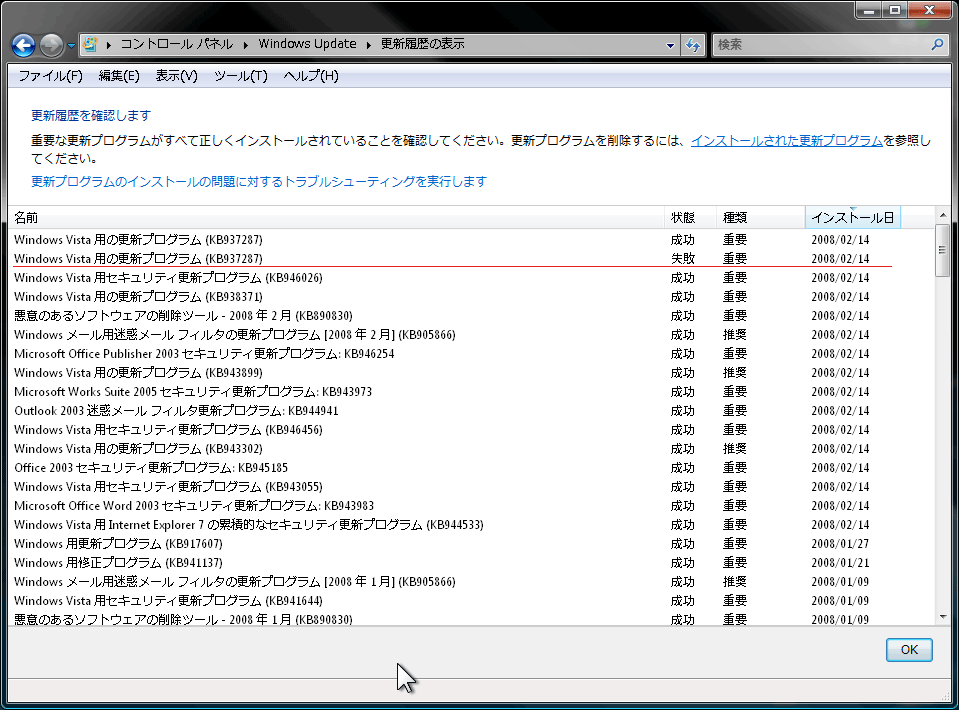Viewport: 959px width, 710px height.
Task: Sort by 状態 column header
Action: point(690,218)
